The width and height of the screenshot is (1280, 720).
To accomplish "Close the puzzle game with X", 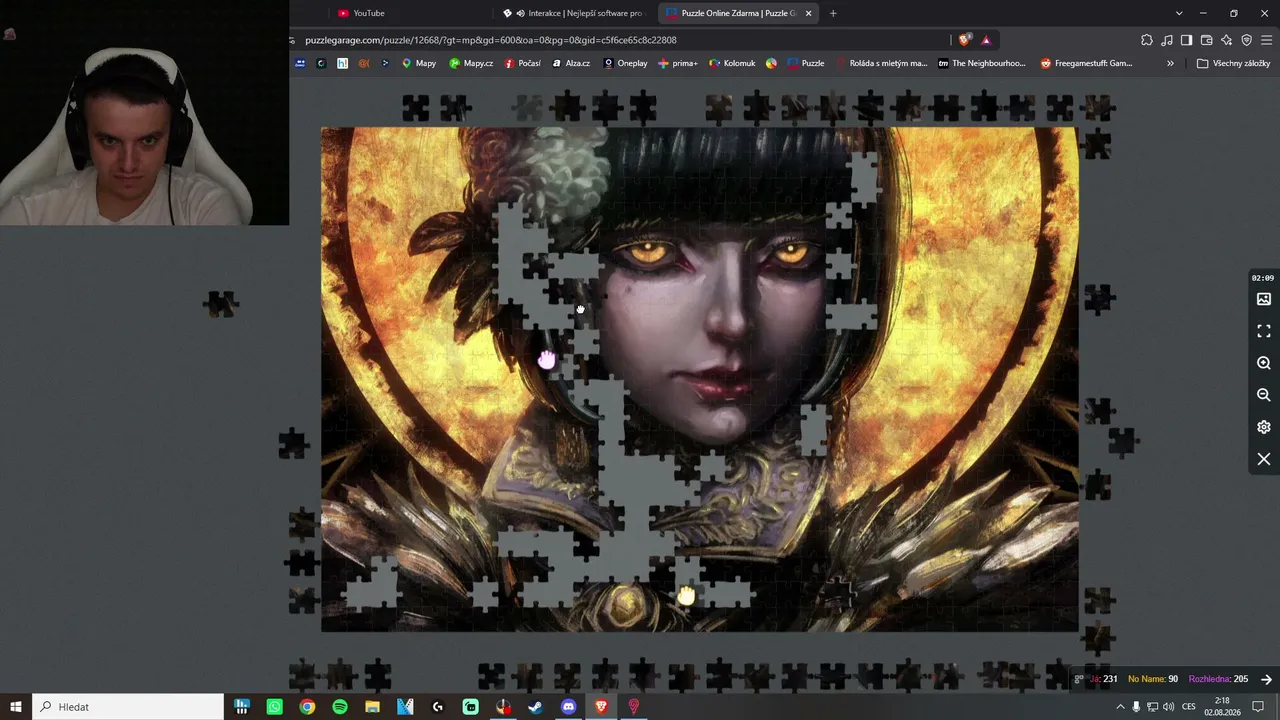I will point(1264,459).
